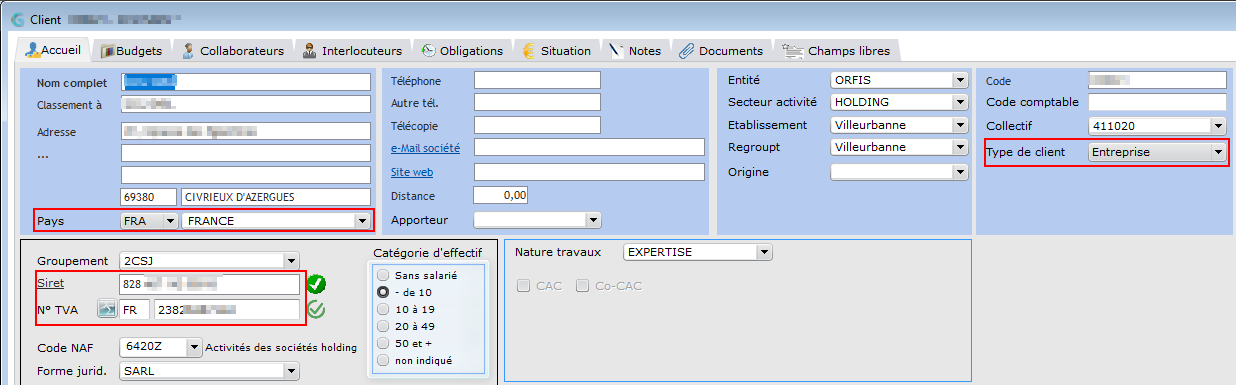Select the 10 à 19 effectif option

point(383,308)
